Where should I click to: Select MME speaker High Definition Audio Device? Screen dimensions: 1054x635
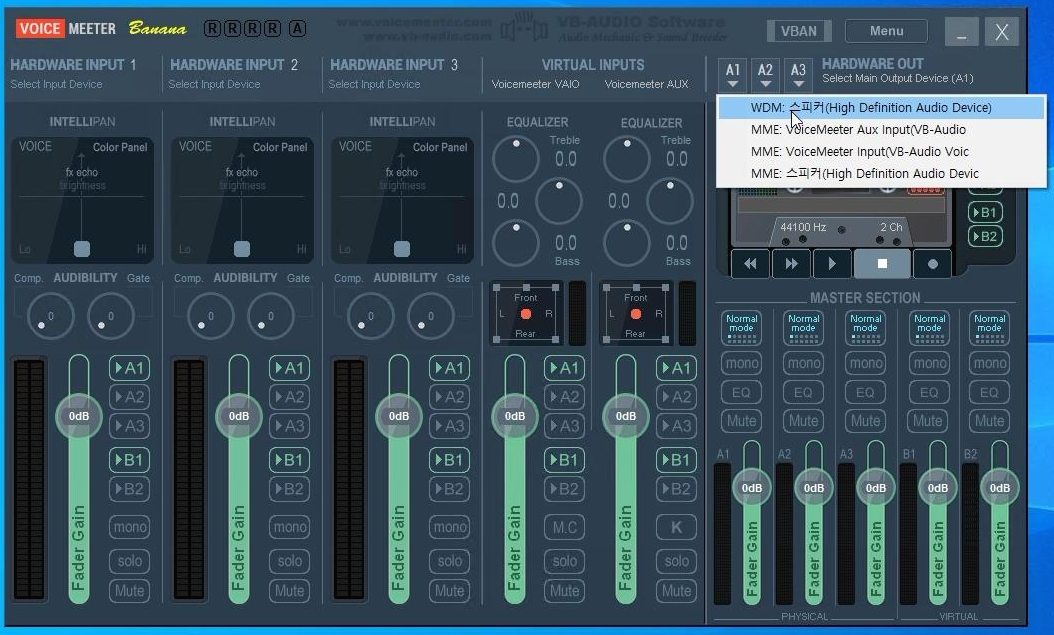pyautogui.click(x=881, y=173)
